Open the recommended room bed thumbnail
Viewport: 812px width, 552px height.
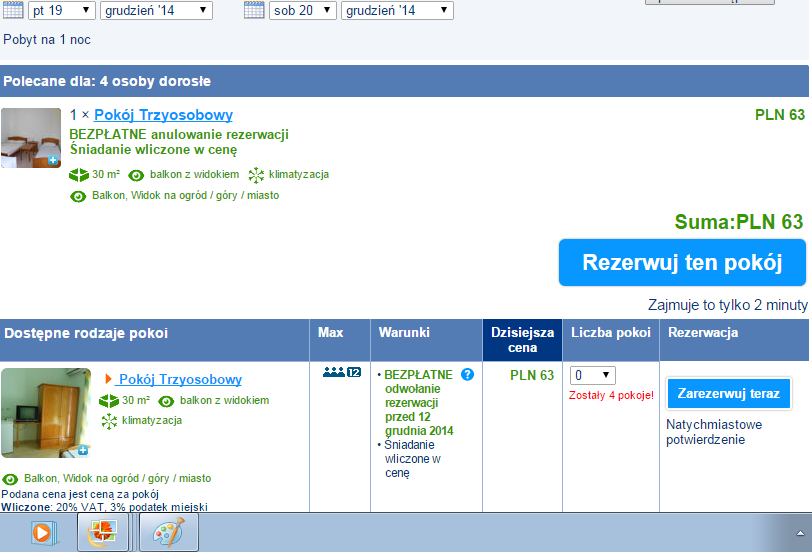[x=31, y=138]
